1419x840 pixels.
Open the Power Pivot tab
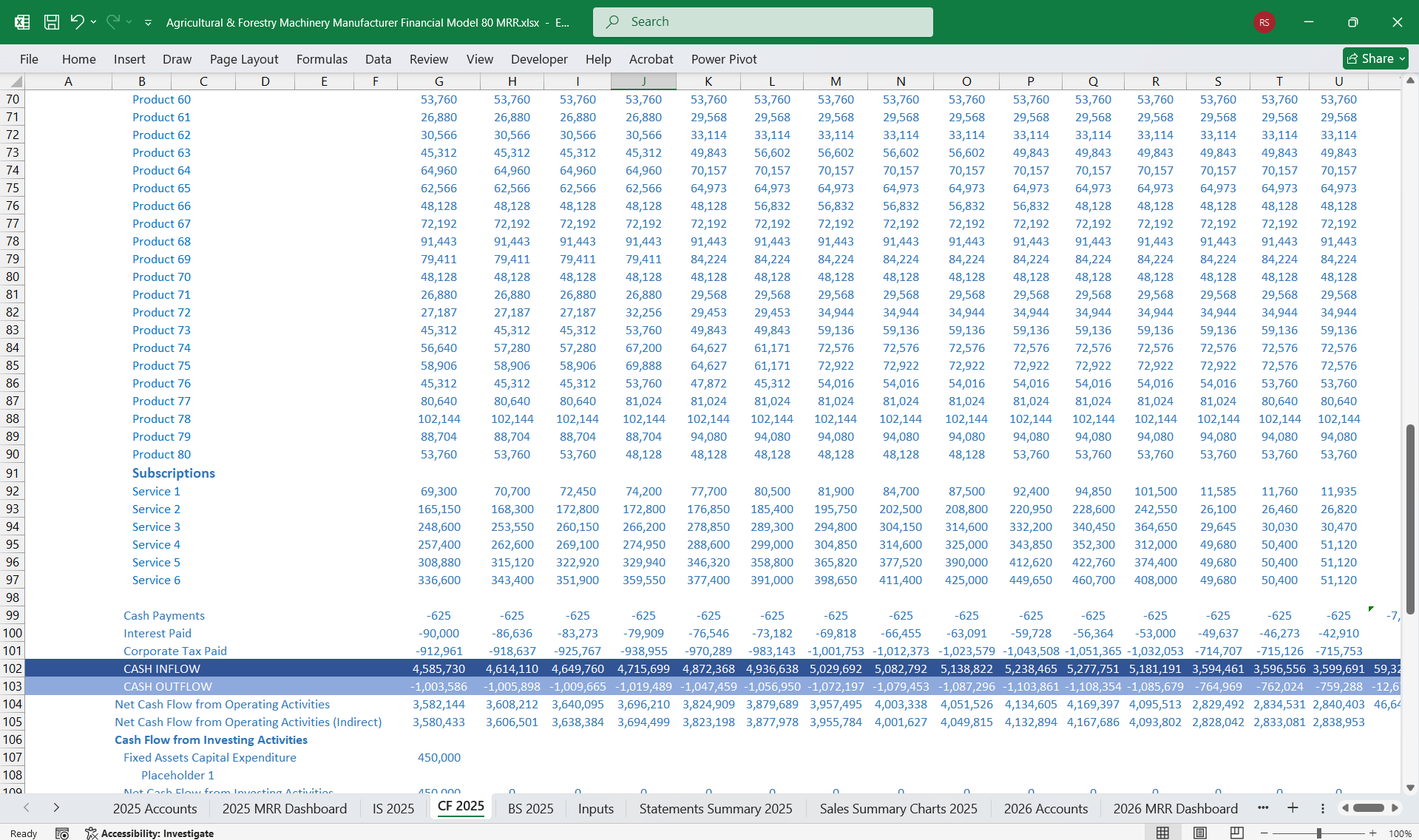(724, 59)
